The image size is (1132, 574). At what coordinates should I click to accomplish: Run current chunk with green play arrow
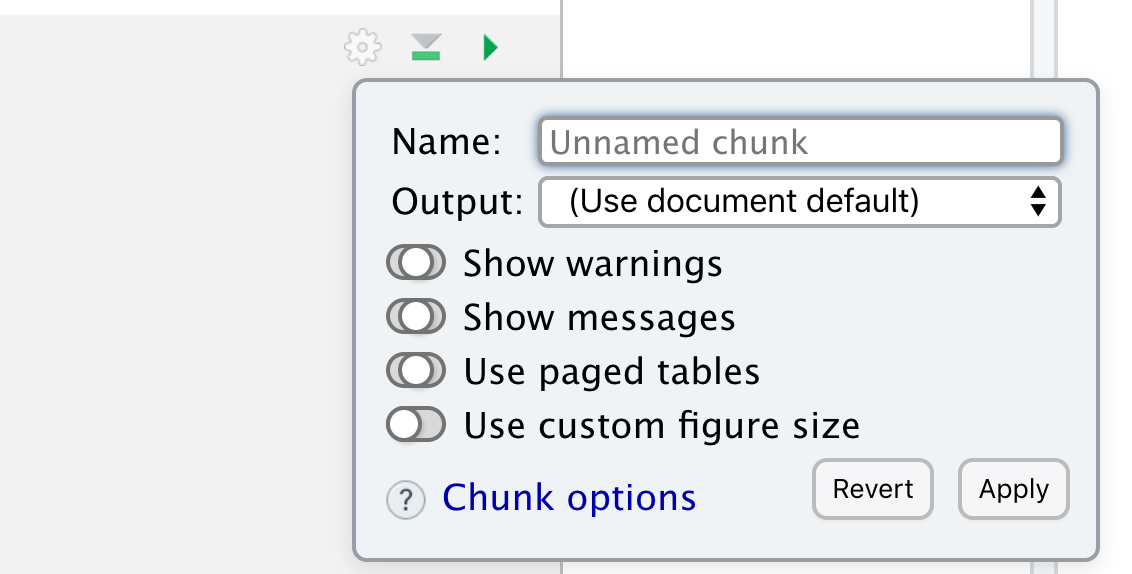click(x=490, y=48)
